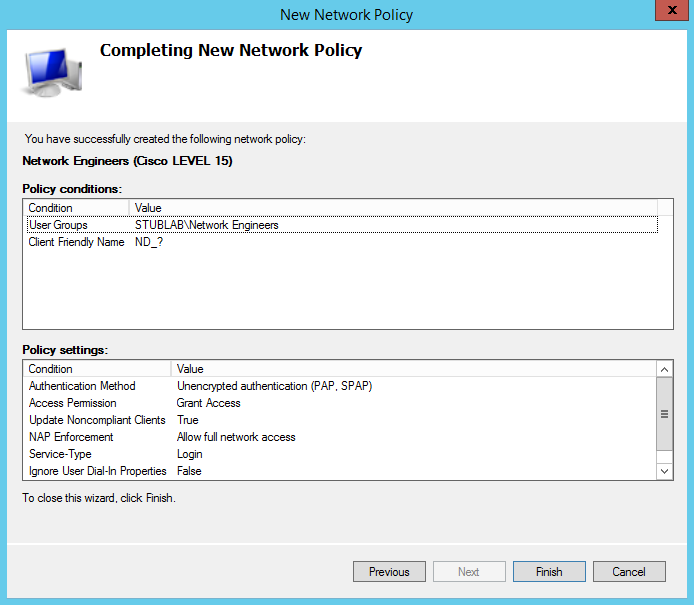Screen dimensions: 694x605
Task: Click the network policy computer icon
Action: 52,72
